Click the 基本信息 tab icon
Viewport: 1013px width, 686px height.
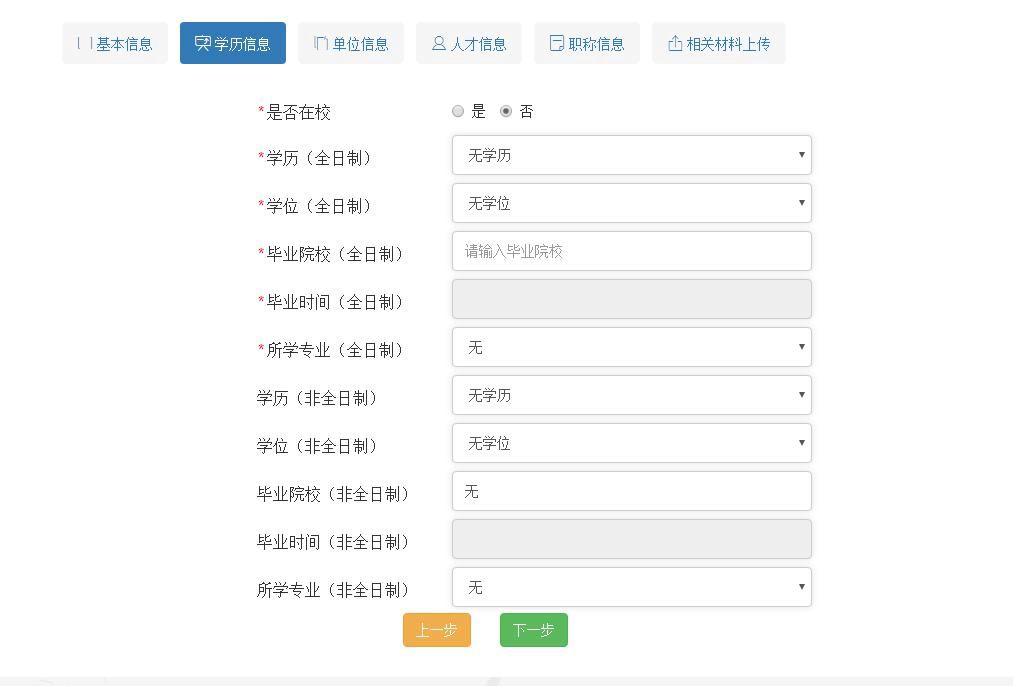click(83, 43)
